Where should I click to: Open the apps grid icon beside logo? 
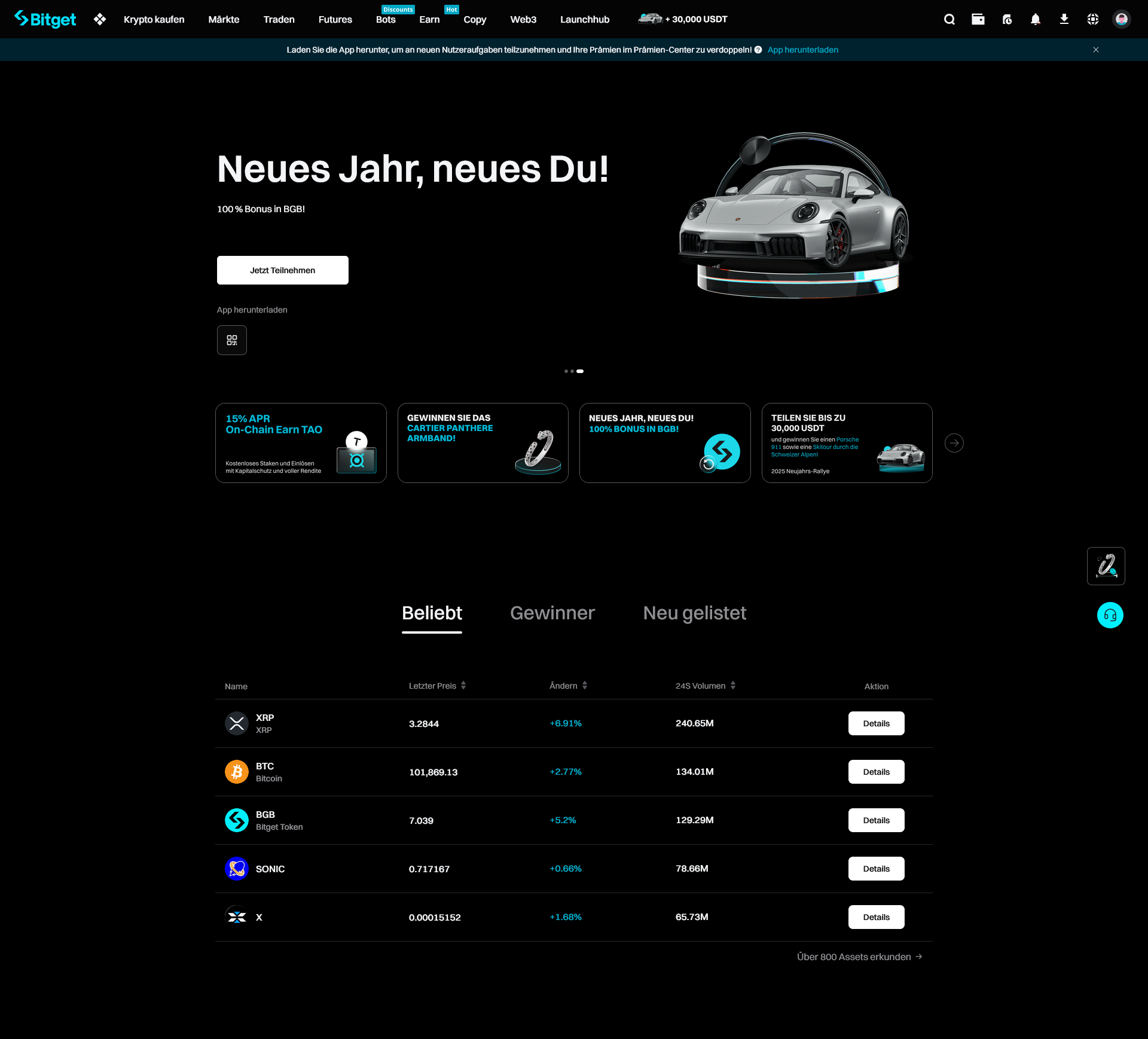click(100, 19)
